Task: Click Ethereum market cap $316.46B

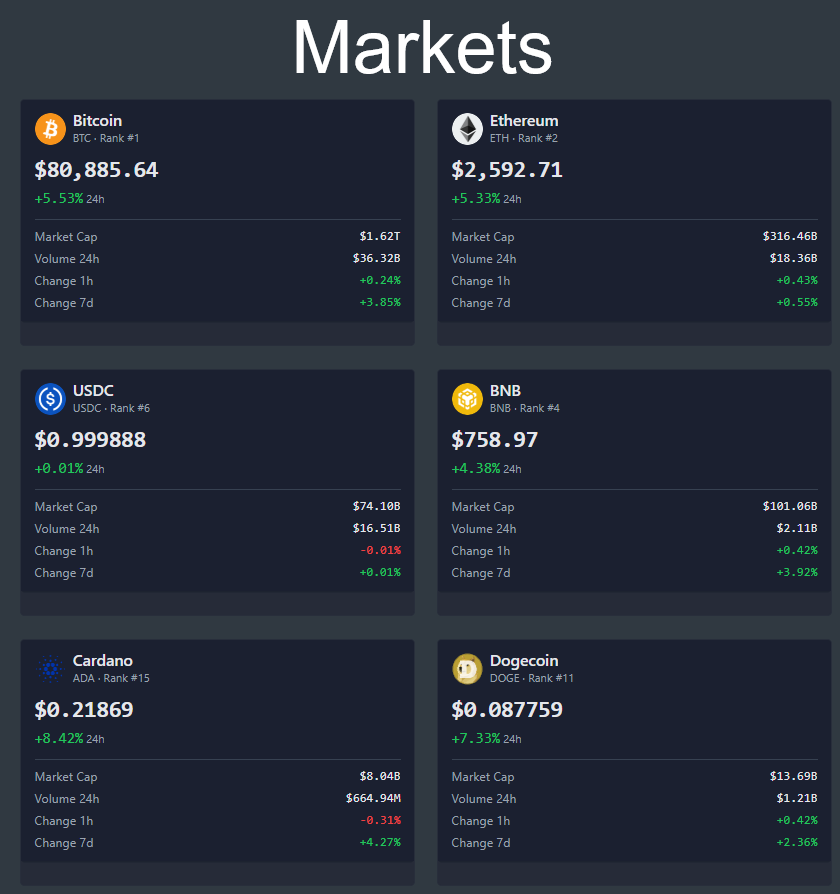Action: click(x=790, y=236)
